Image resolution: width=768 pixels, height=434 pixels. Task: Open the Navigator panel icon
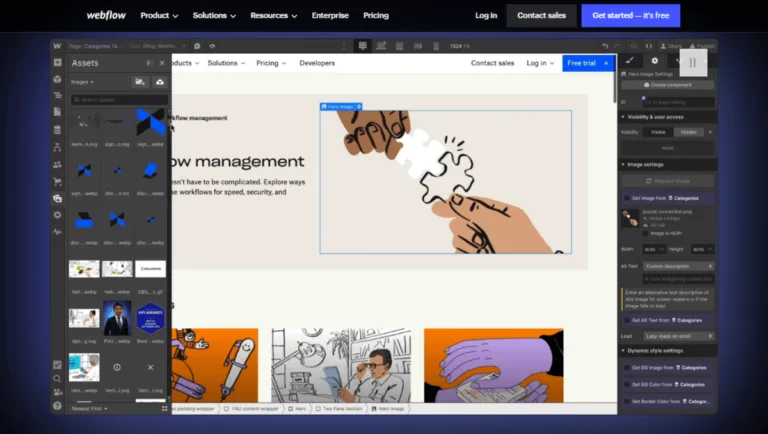[x=57, y=95]
